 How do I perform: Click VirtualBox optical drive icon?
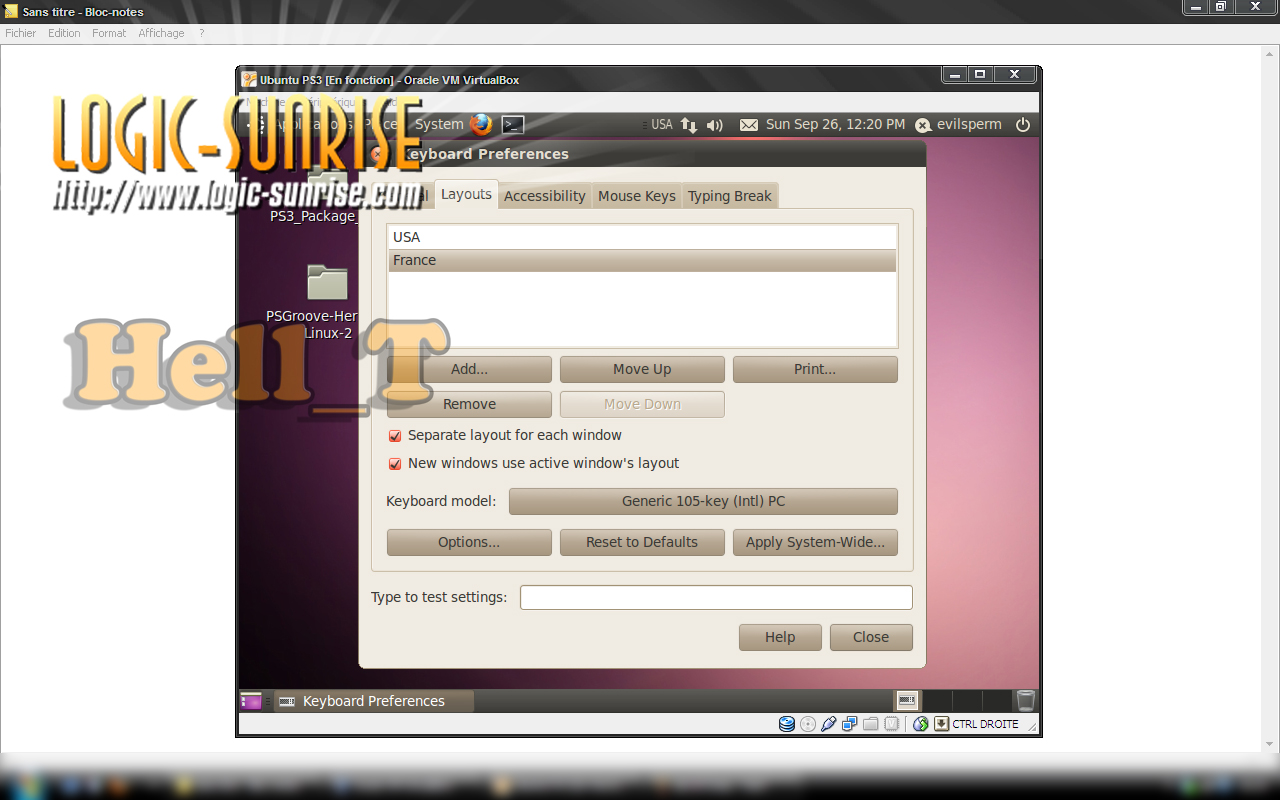808,724
